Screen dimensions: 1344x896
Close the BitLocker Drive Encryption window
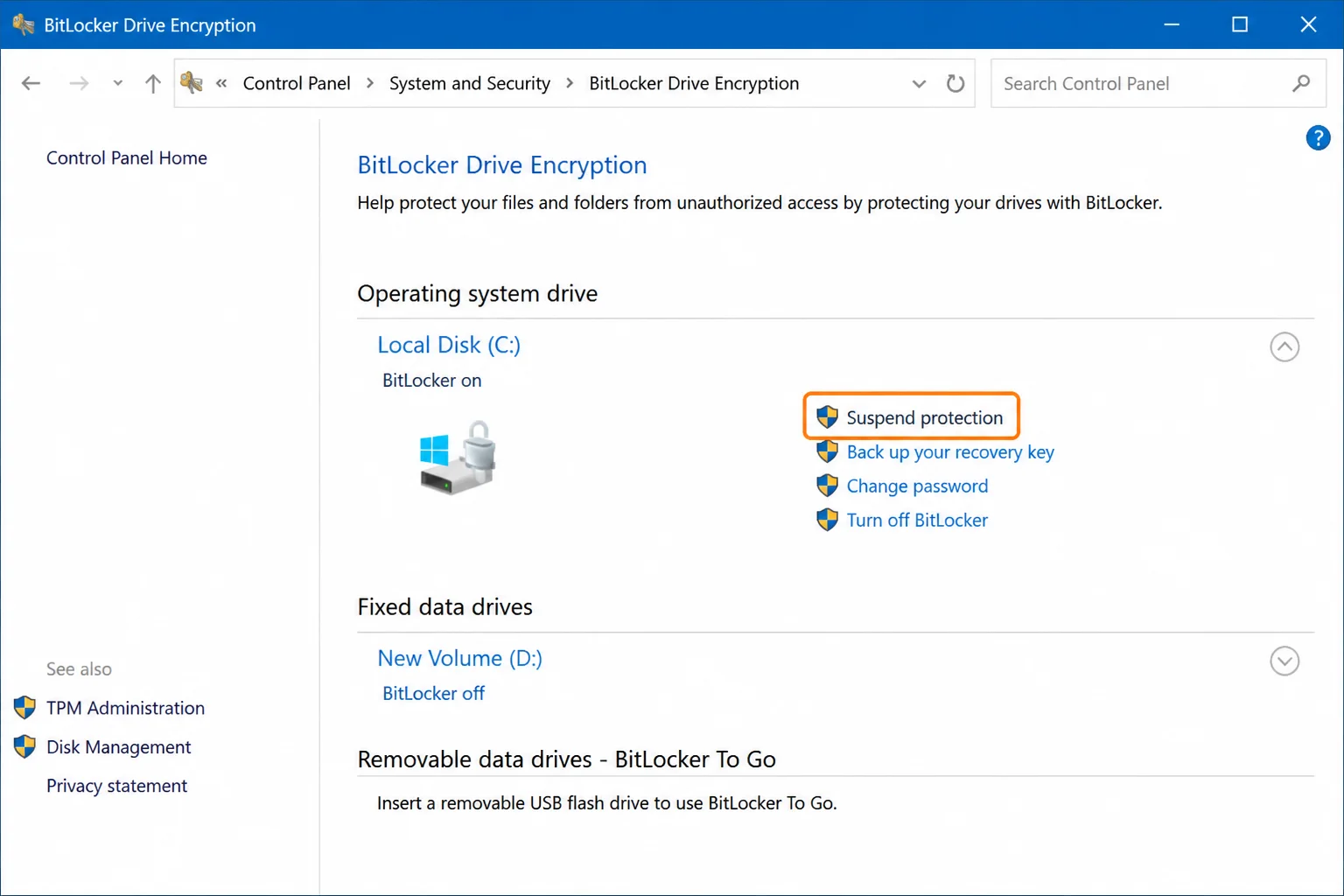click(1308, 24)
